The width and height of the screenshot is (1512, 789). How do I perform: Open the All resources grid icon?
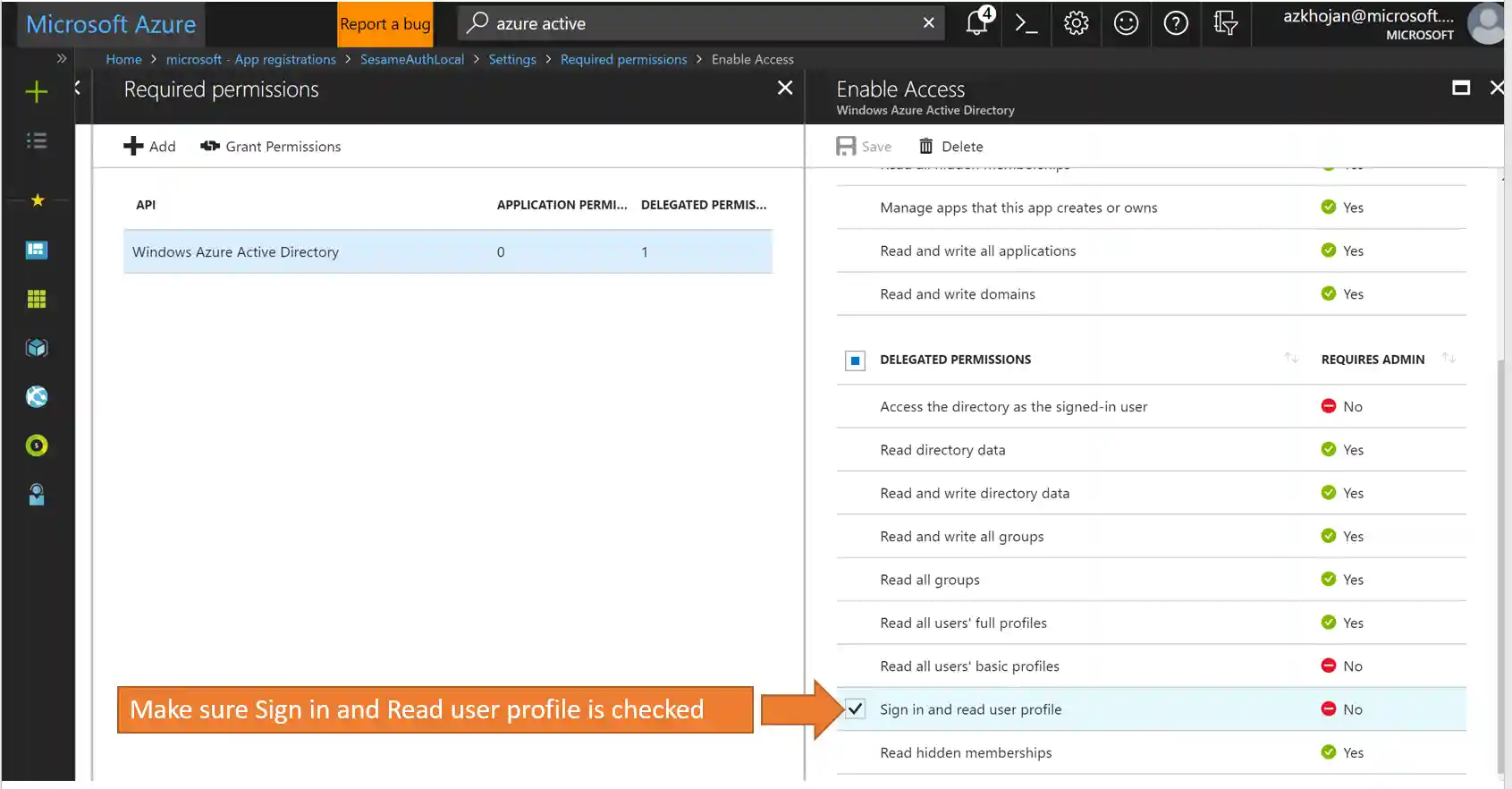tap(37, 299)
